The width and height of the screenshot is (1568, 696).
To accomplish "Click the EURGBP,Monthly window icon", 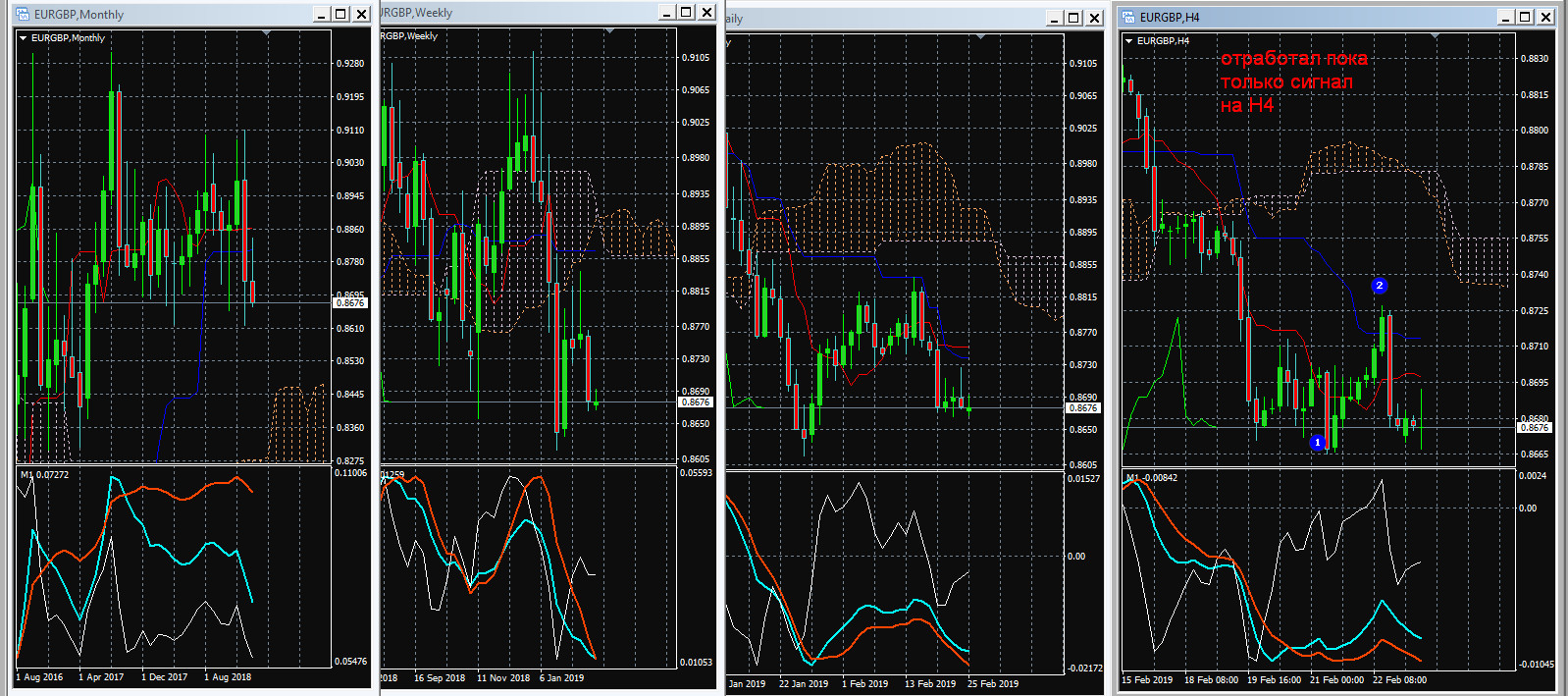I will click(x=23, y=14).
